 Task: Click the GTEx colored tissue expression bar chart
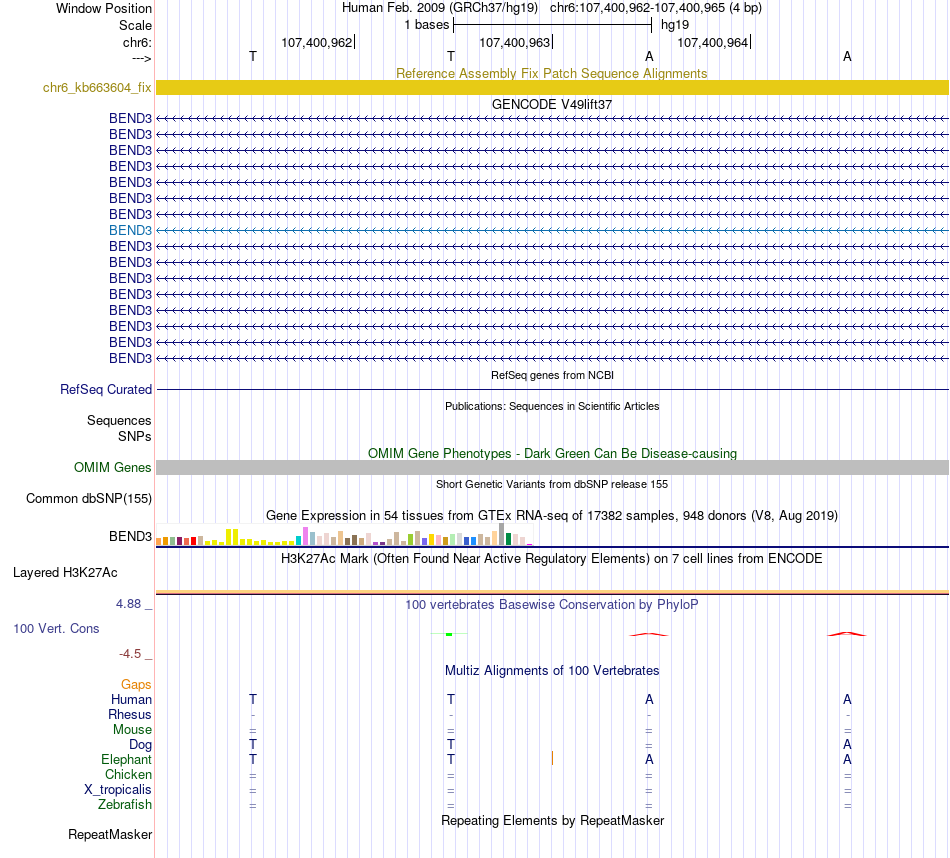coord(344,535)
